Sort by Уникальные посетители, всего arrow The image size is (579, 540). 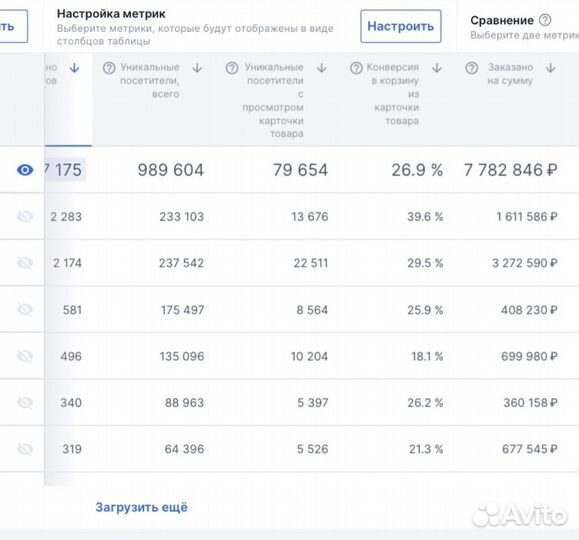197,68
